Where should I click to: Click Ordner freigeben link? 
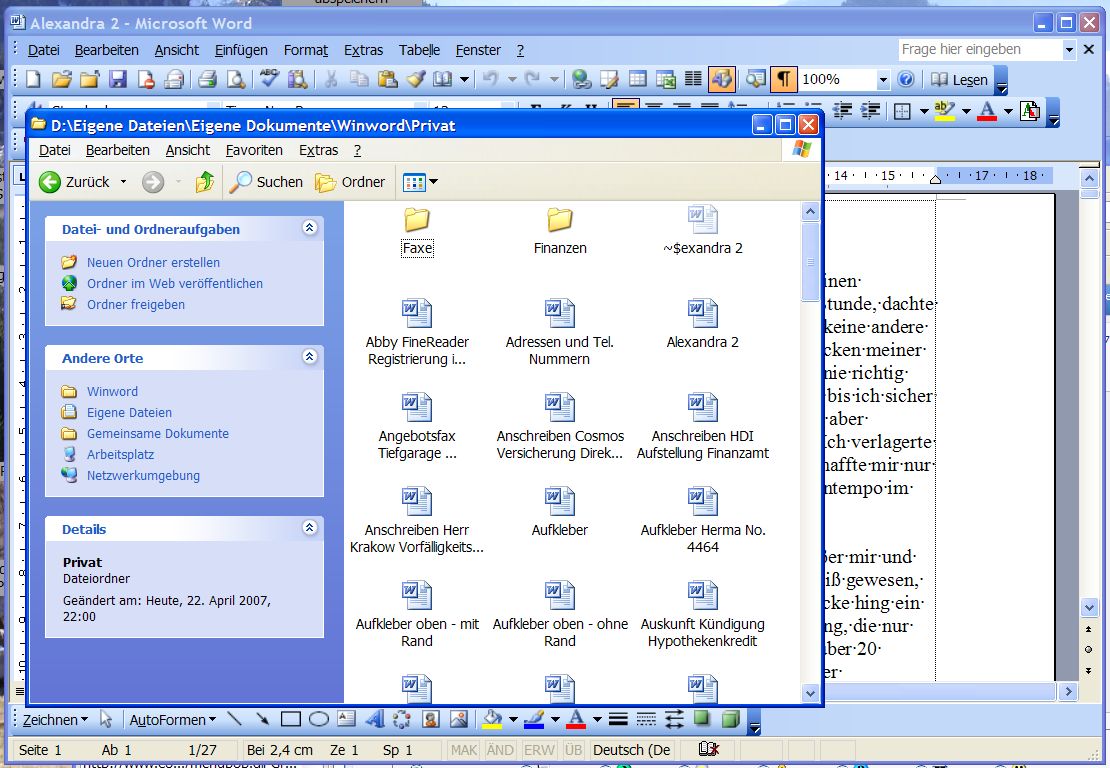click(x=136, y=305)
